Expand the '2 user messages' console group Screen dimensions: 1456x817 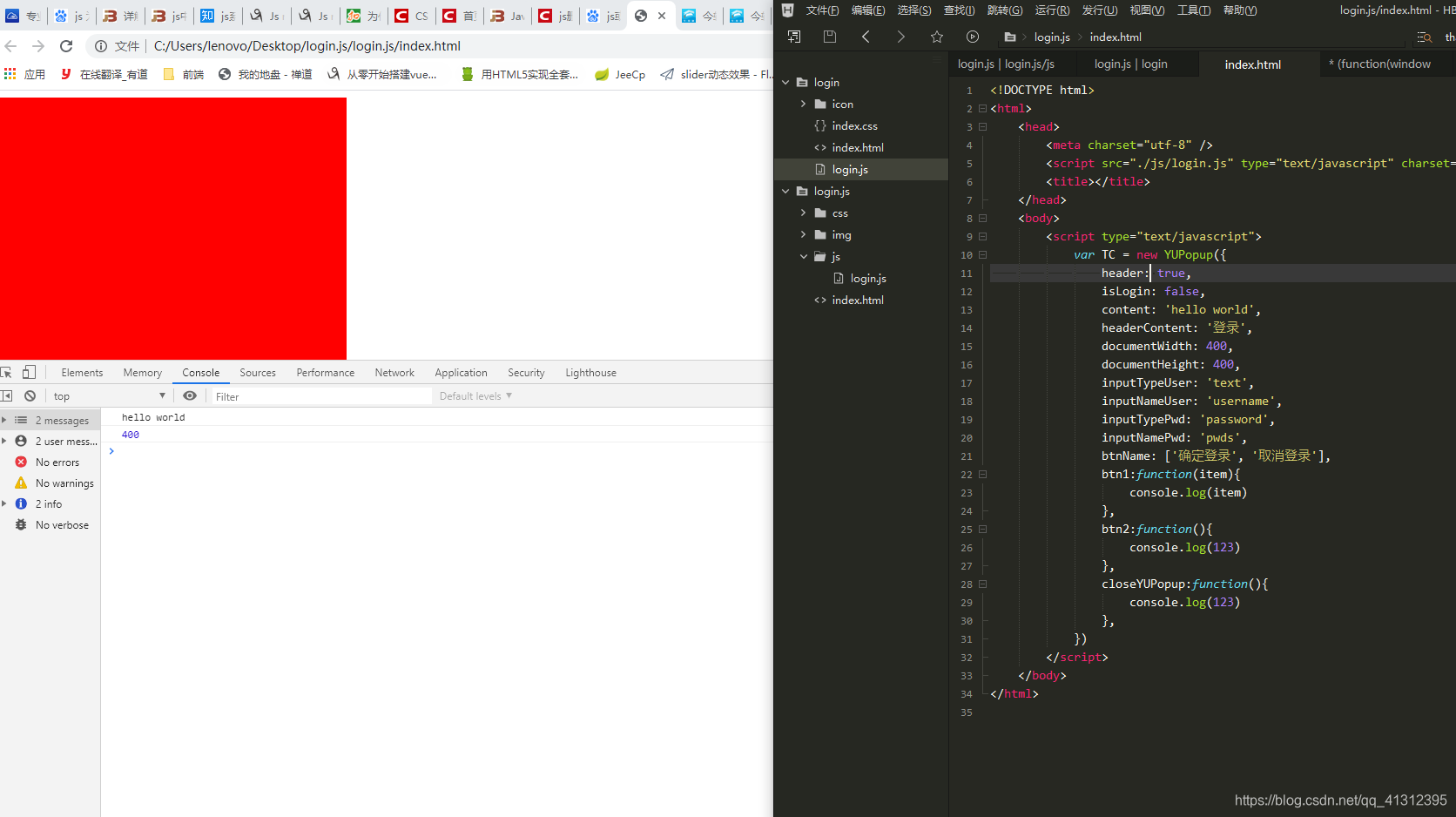[4, 441]
